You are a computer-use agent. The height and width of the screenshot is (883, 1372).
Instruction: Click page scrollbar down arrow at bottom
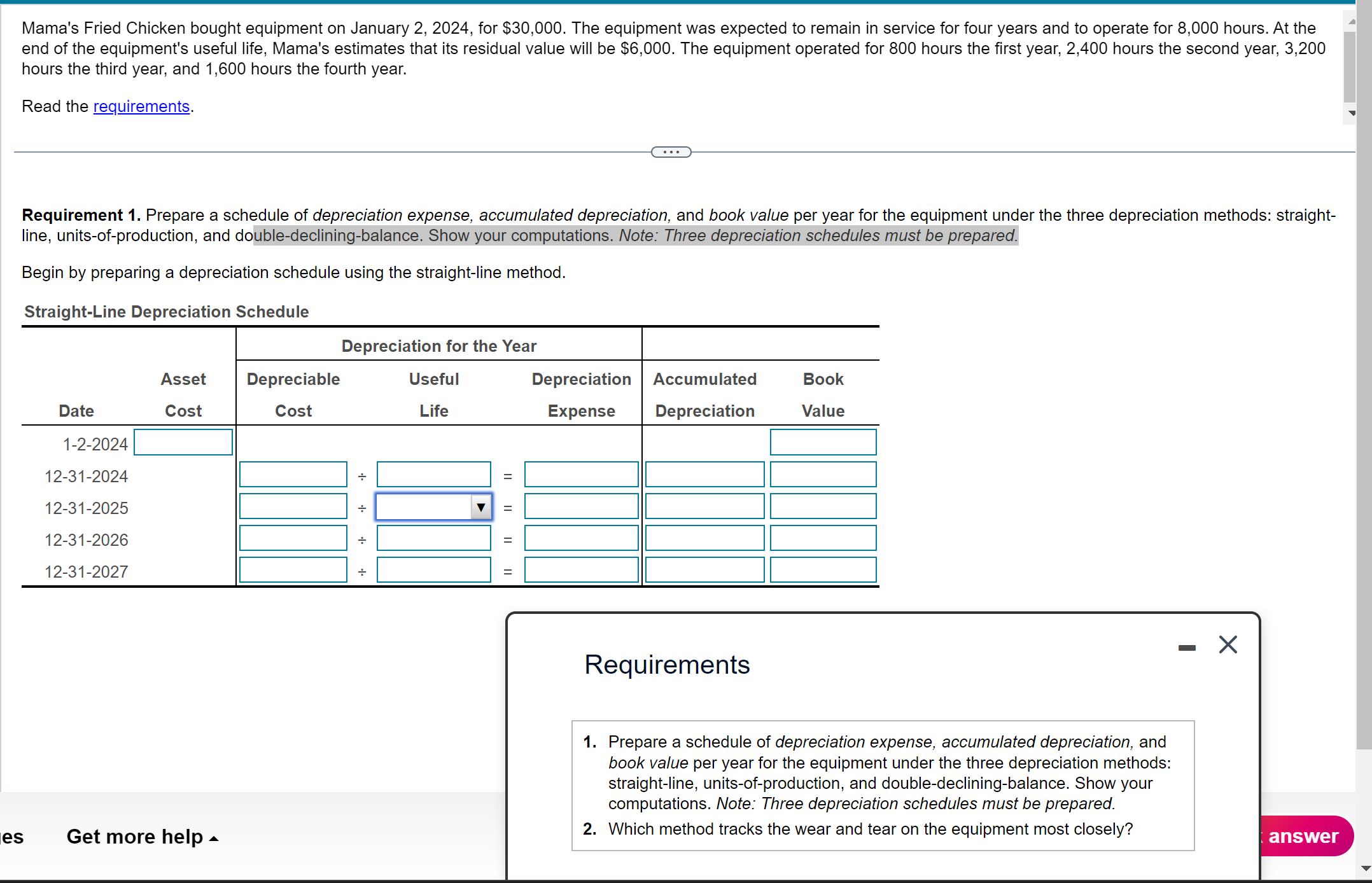[x=1365, y=868]
